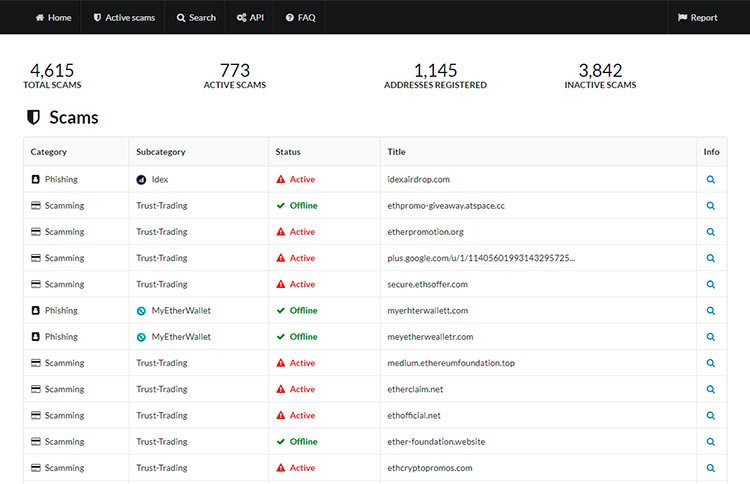
Task: Click the idexairdrop.com title
Action: click(419, 179)
